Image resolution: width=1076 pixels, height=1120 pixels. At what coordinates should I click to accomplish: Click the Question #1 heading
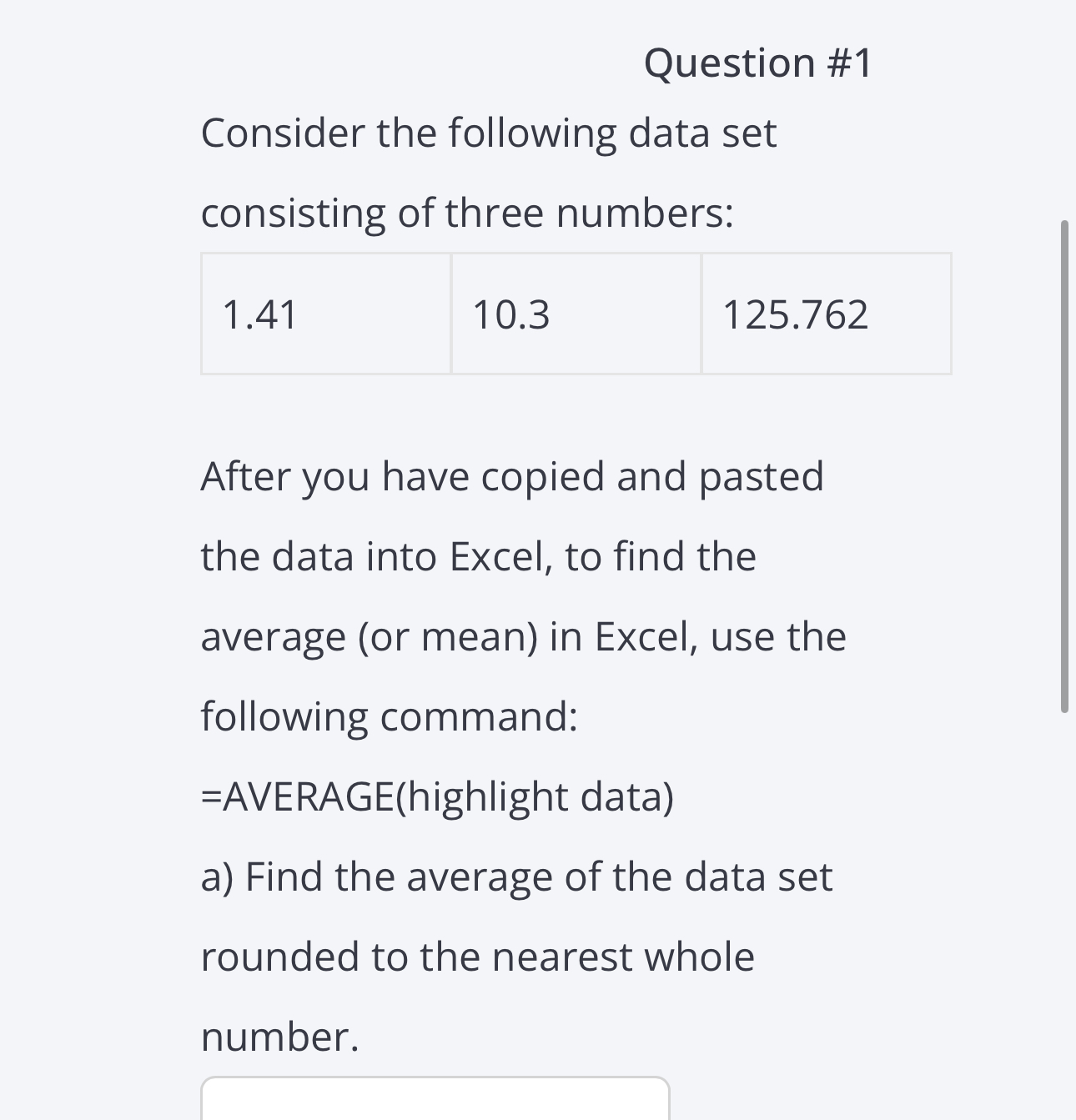coord(760,63)
